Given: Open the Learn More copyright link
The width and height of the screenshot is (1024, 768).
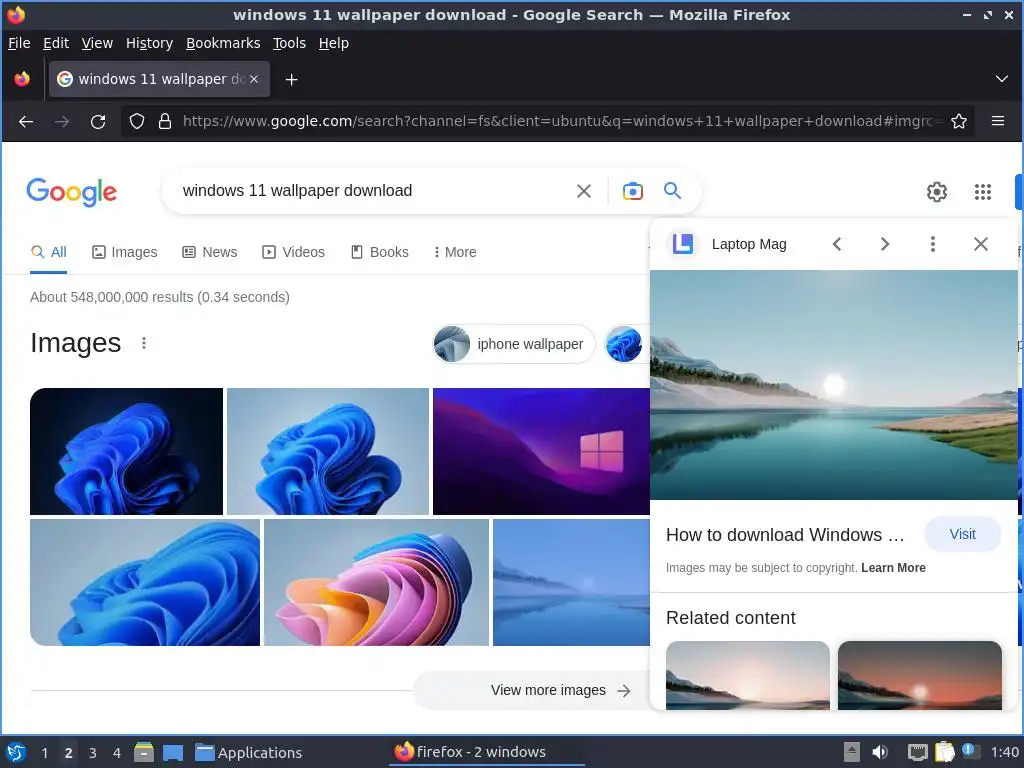Looking at the screenshot, I should (893, 568).
